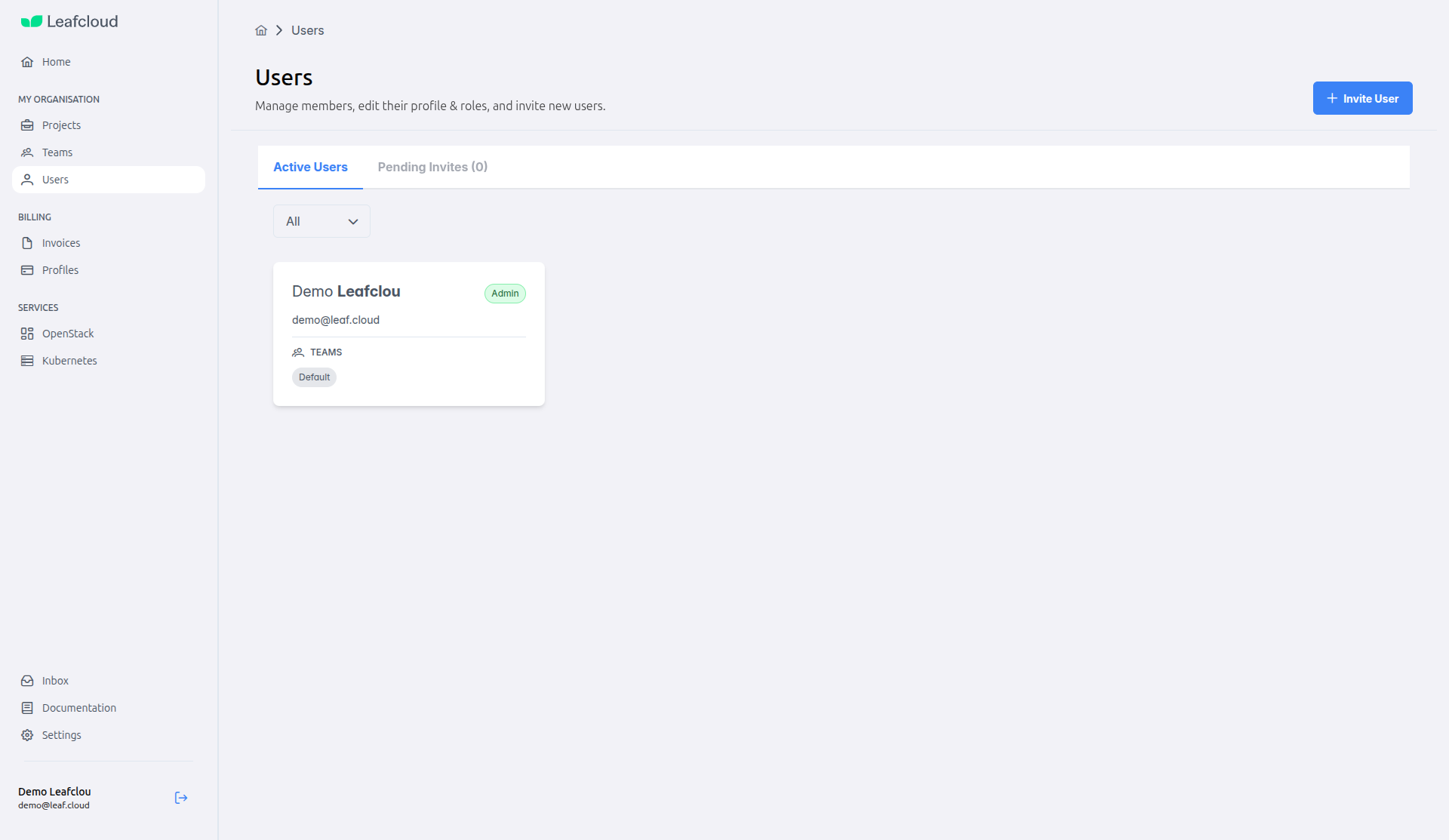This screenshot has height=840, width=1449.
Task: Click the Inbox tray icon
Action: (27, 681)
